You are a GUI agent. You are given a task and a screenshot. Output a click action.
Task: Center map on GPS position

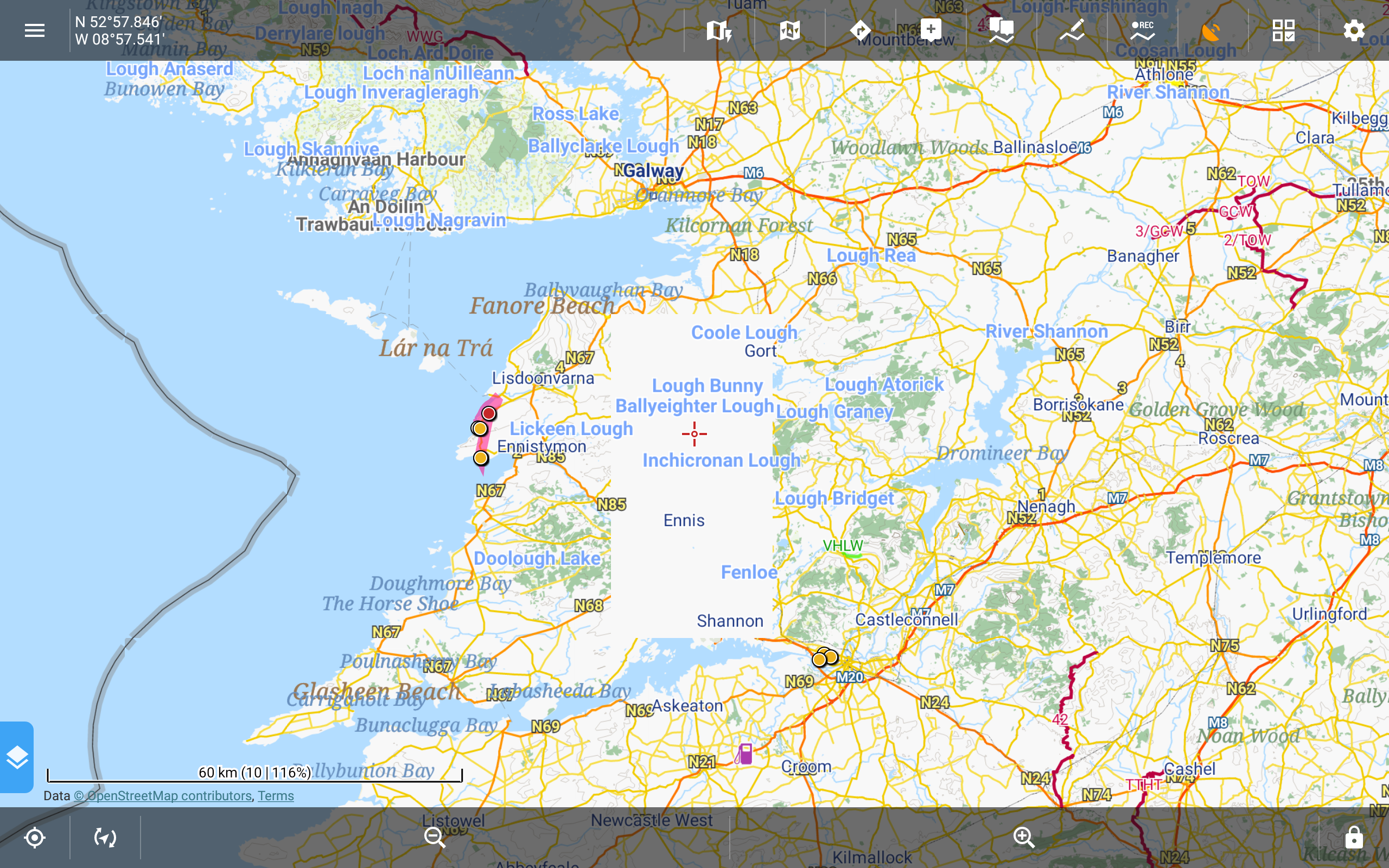pyautogui.click(x=34, y=838)
